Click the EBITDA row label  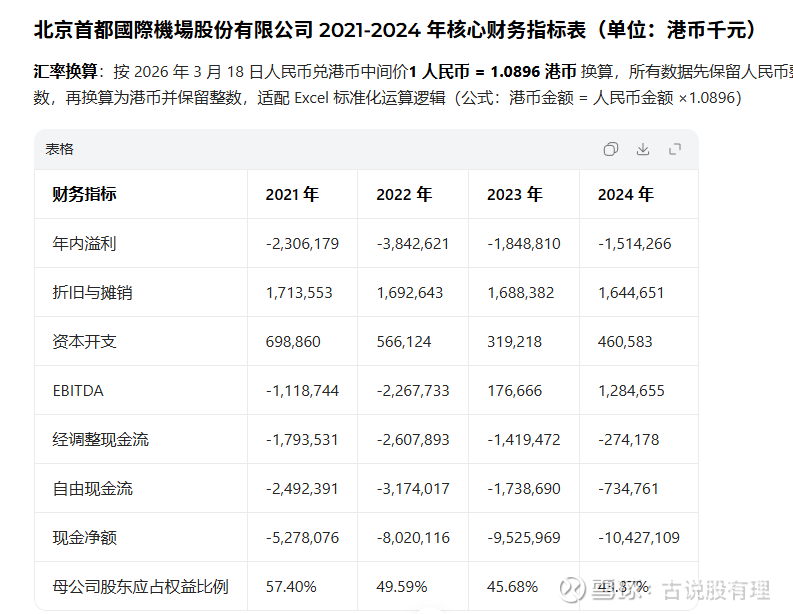[78, 391]
